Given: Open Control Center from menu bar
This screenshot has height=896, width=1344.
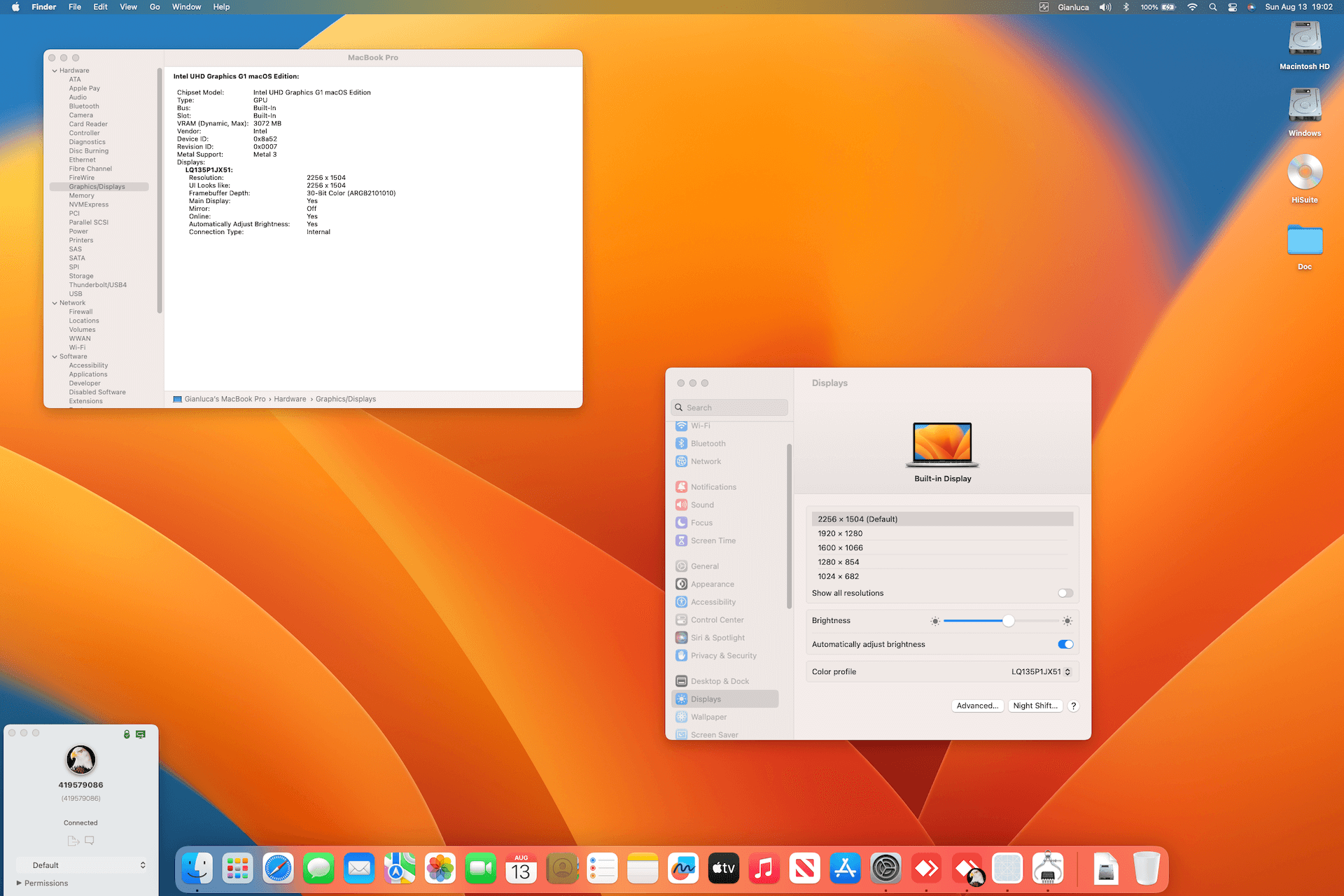Looking at the screenshot, I should point(1232,7).
